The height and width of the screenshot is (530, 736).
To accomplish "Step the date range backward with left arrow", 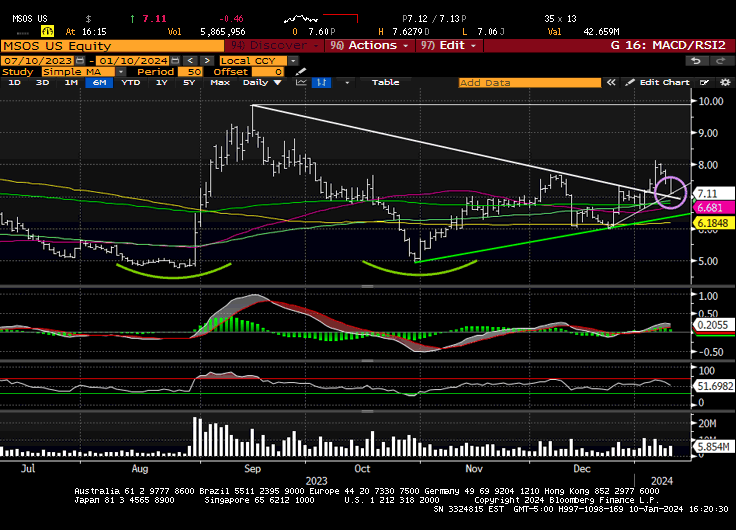I will (190, 61).
